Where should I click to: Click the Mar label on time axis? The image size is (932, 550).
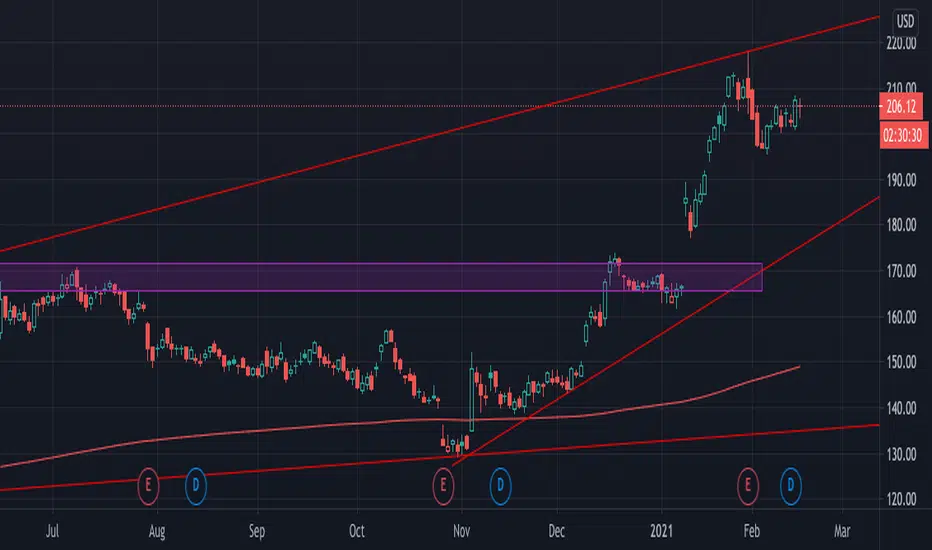842,531
